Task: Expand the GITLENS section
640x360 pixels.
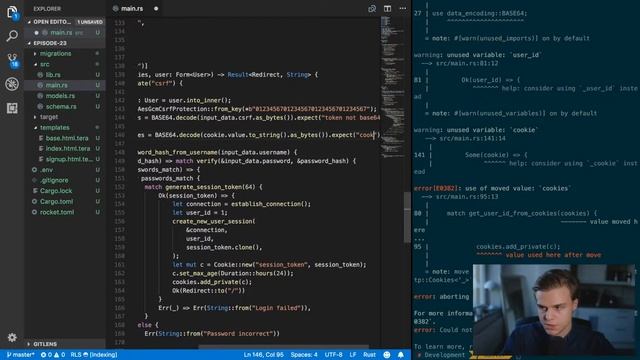Action: click(x=45, y=344)
